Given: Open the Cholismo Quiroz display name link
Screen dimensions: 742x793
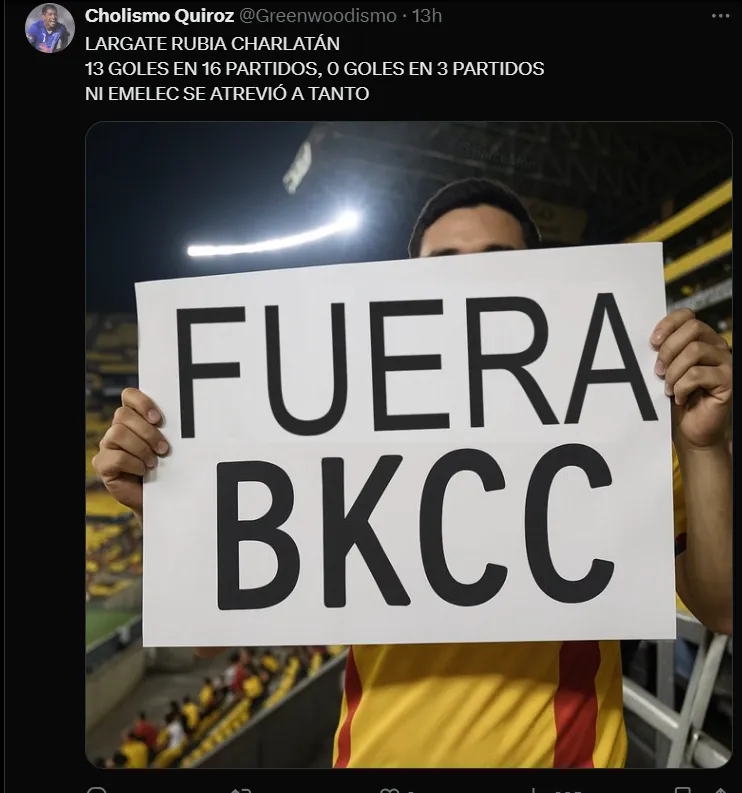Looking at the screenshot, I should coord(159,16).
